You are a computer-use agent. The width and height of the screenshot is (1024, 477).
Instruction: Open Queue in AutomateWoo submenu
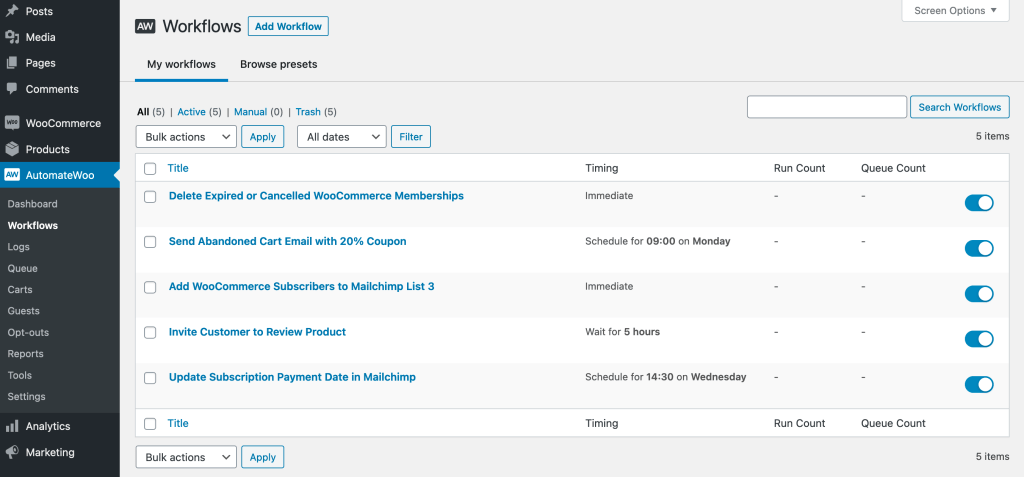(22, 269)
